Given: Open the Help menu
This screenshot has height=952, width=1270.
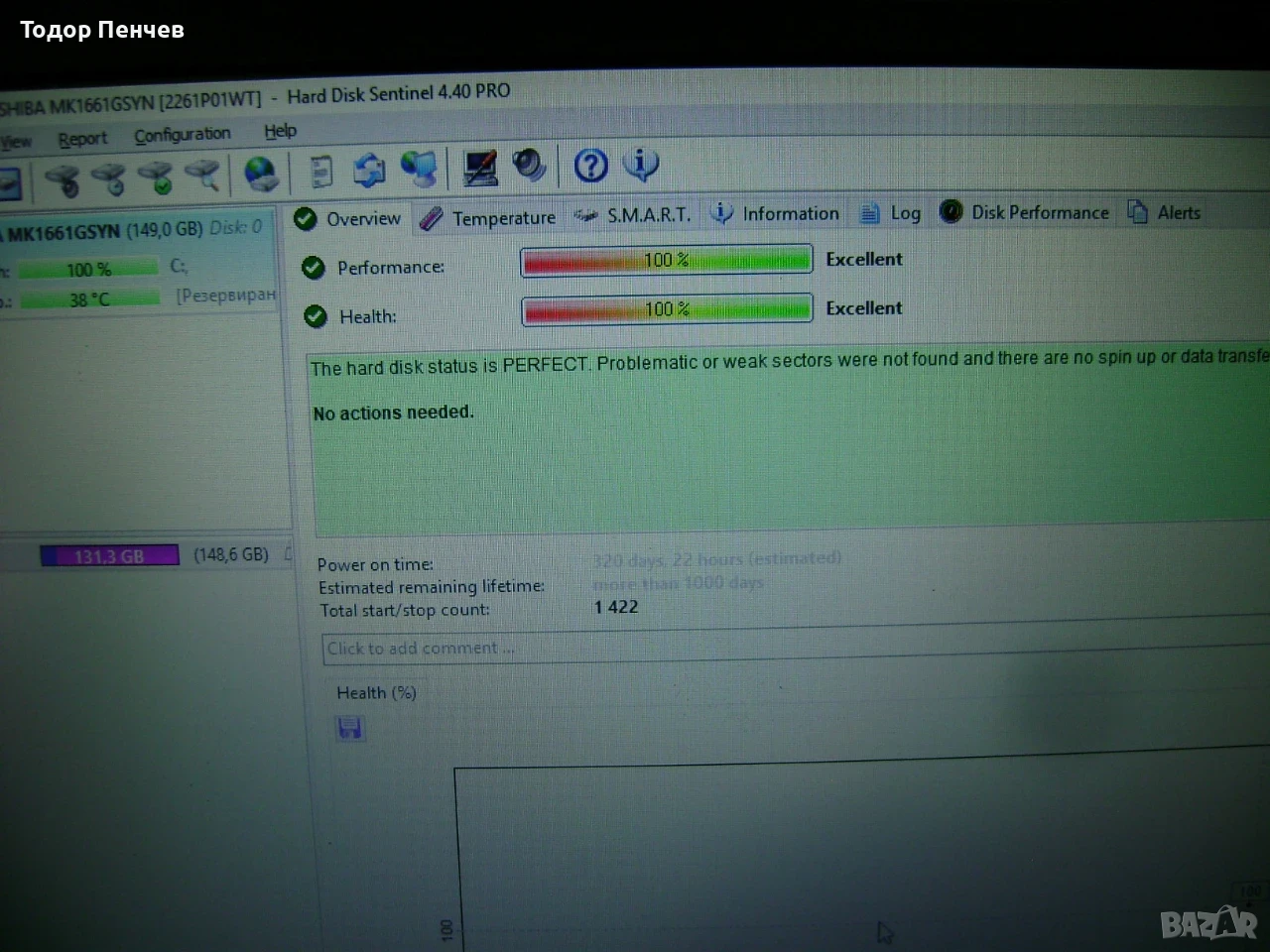Looking at the screenshot, I should click(x=280, y=131).
